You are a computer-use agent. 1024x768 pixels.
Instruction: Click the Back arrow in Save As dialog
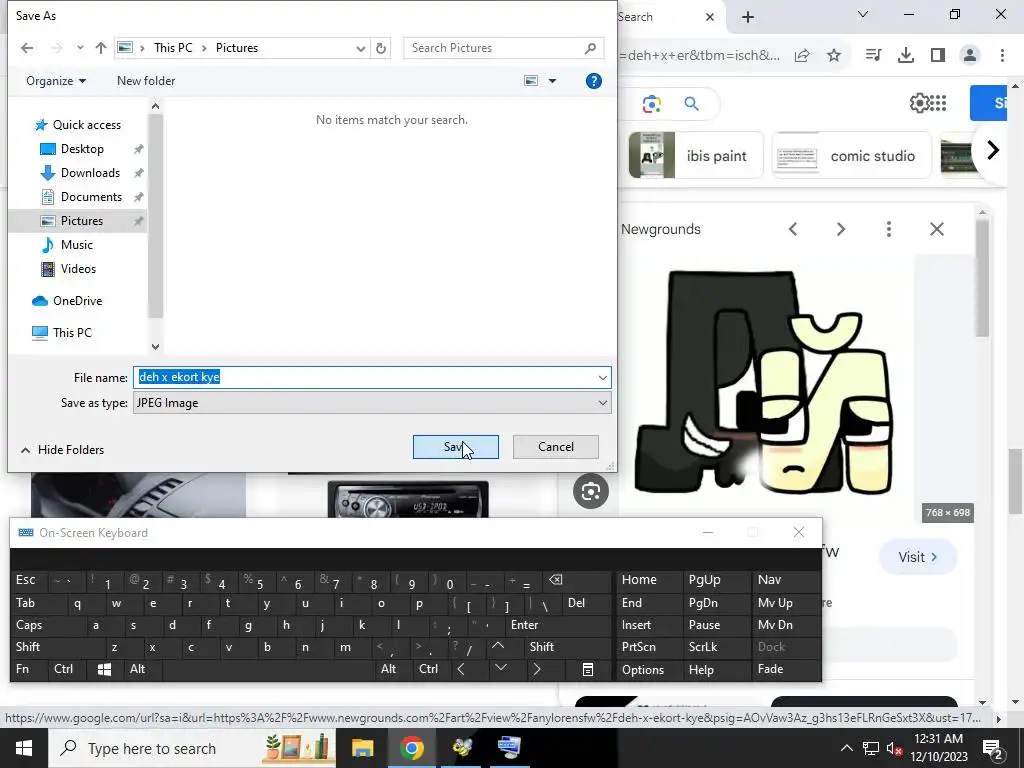[x=27, y=48]
